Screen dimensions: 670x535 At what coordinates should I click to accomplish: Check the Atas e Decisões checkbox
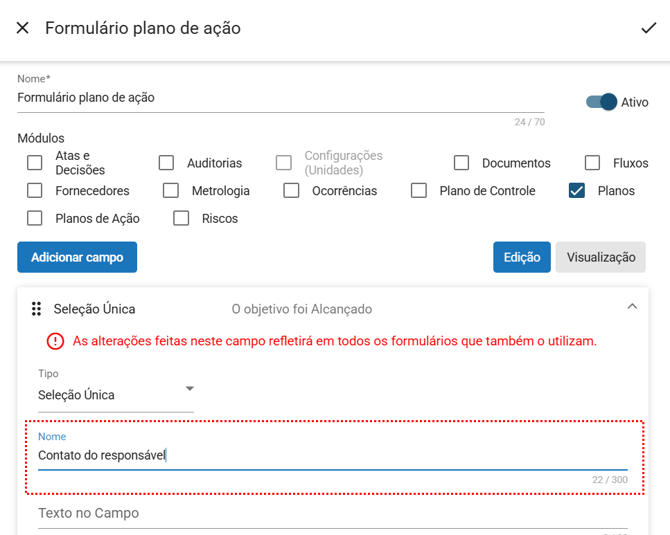pyautogui.click(x=35, y=163)
